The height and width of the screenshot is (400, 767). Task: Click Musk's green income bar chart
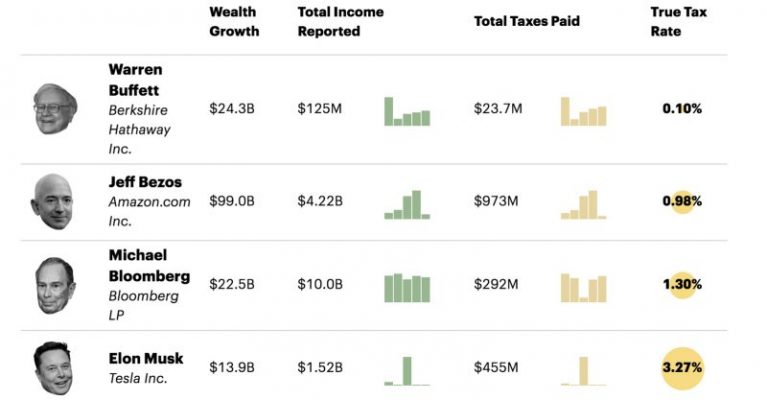(x=407, y=370)
